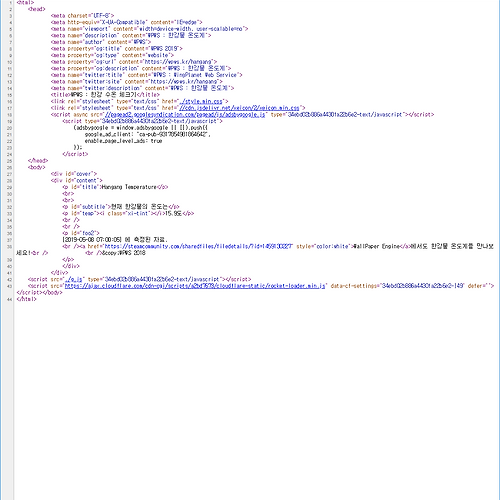Click the viewport meta tag line
The width and height of the screenshot is (500, 500).
tap(149, 29)
